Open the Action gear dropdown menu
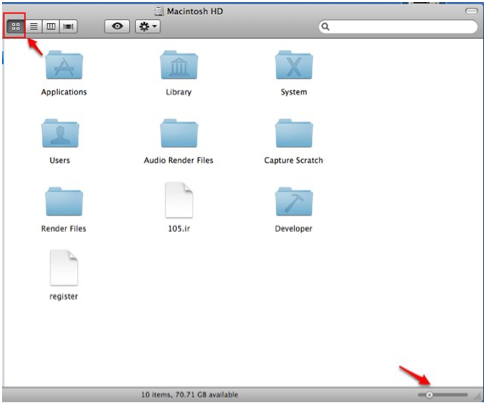The image size is (484, 404). click(148, 26)
